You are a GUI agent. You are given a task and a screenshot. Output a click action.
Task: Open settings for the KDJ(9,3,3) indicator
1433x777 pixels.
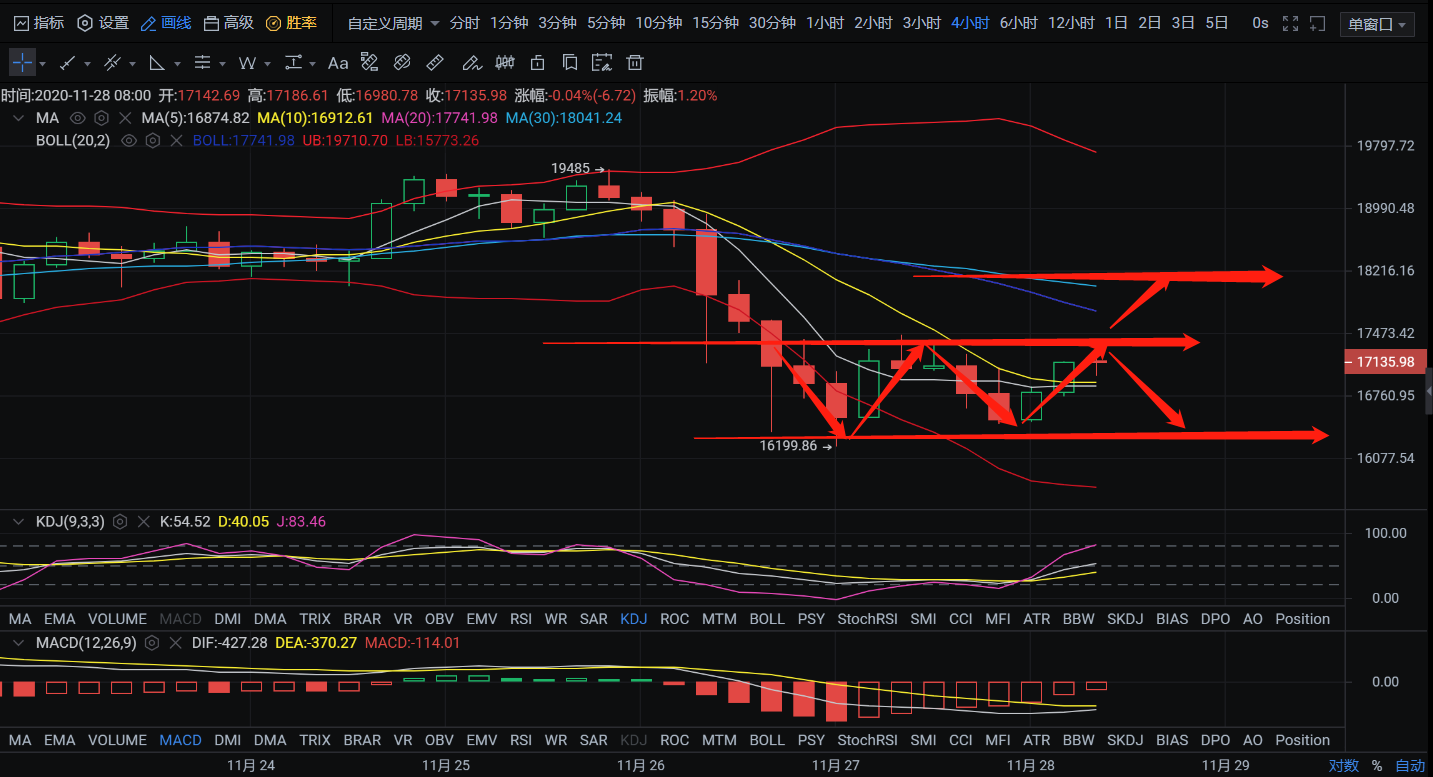pos(120,521)
